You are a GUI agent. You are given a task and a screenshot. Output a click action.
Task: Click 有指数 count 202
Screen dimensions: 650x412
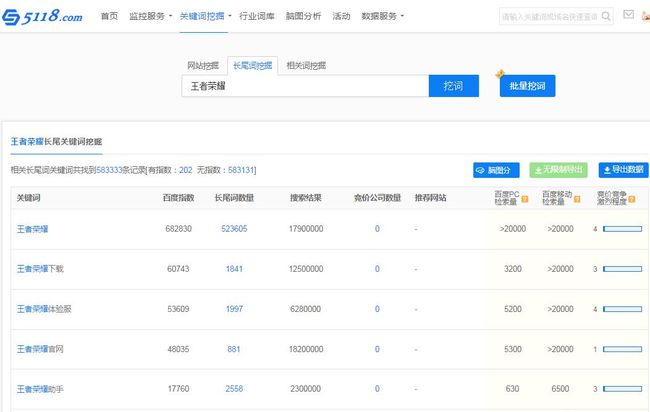pyautogui.click(x=186, y=170)
